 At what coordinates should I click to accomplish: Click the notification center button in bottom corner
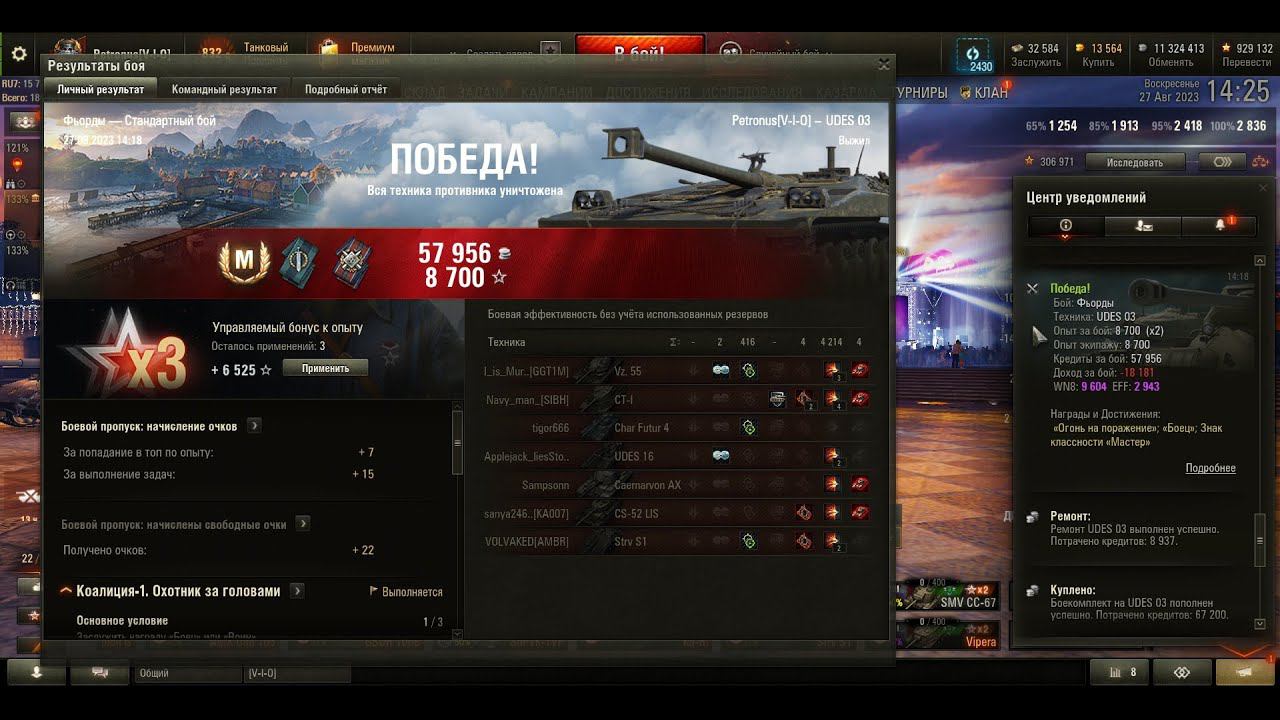pos(1244,673)
